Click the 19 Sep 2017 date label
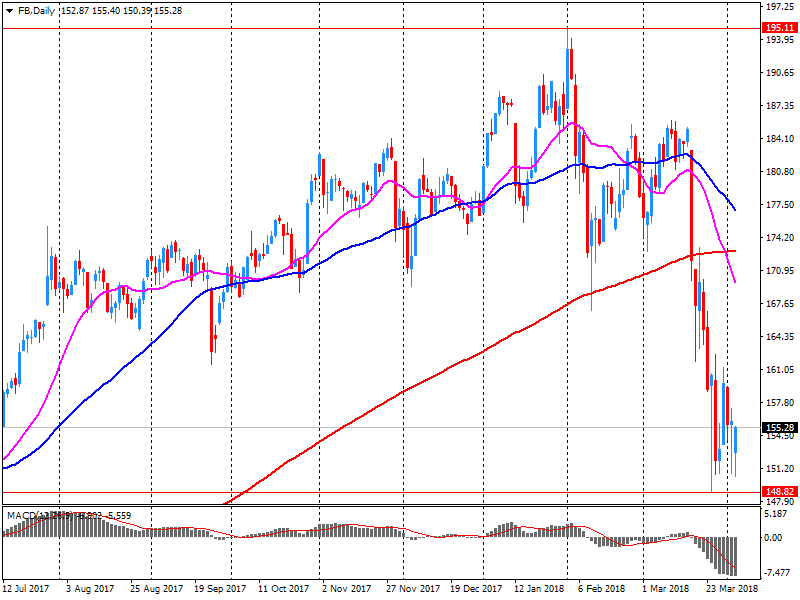The image size is (800, 600). tap(220, 588)
